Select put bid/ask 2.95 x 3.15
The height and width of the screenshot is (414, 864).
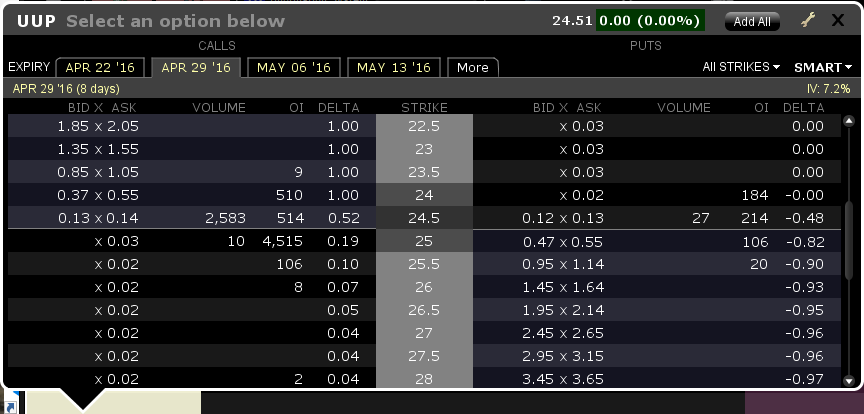click(563, 356)
